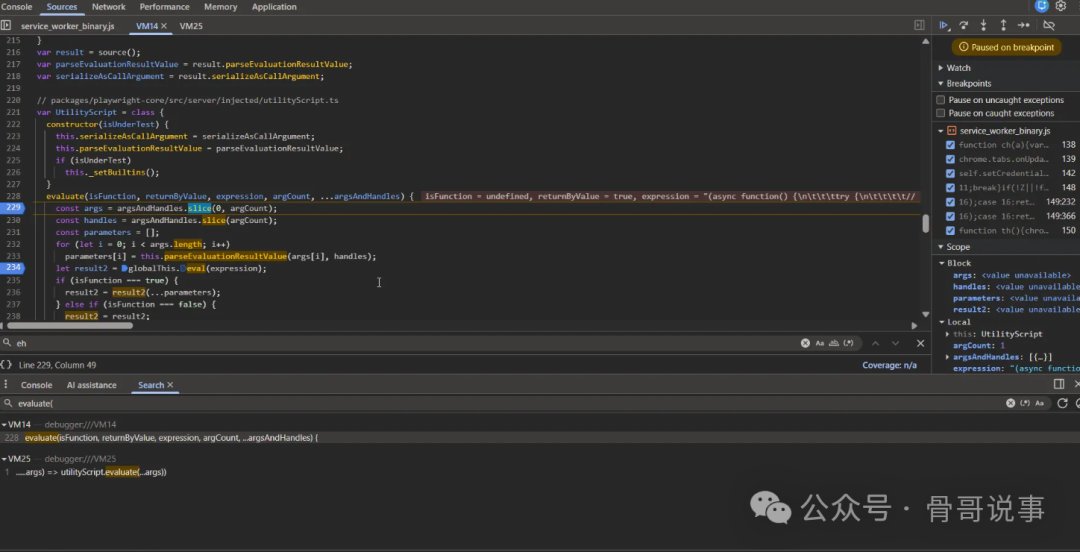1080x552 pixels.
Task: Go to next find match
Action: point(895,343)
